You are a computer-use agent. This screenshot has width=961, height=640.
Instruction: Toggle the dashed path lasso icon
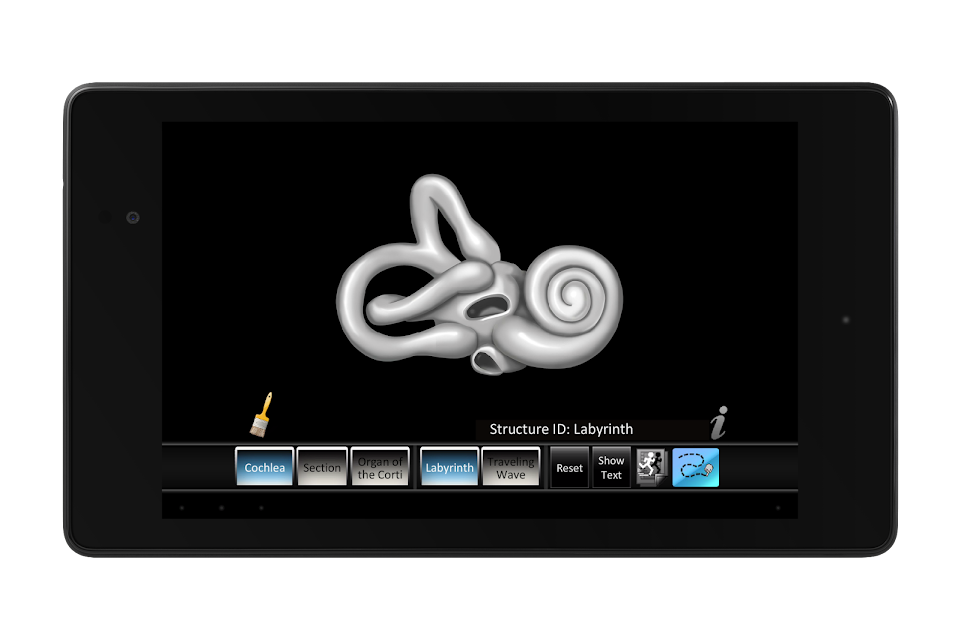click(696, 467)
